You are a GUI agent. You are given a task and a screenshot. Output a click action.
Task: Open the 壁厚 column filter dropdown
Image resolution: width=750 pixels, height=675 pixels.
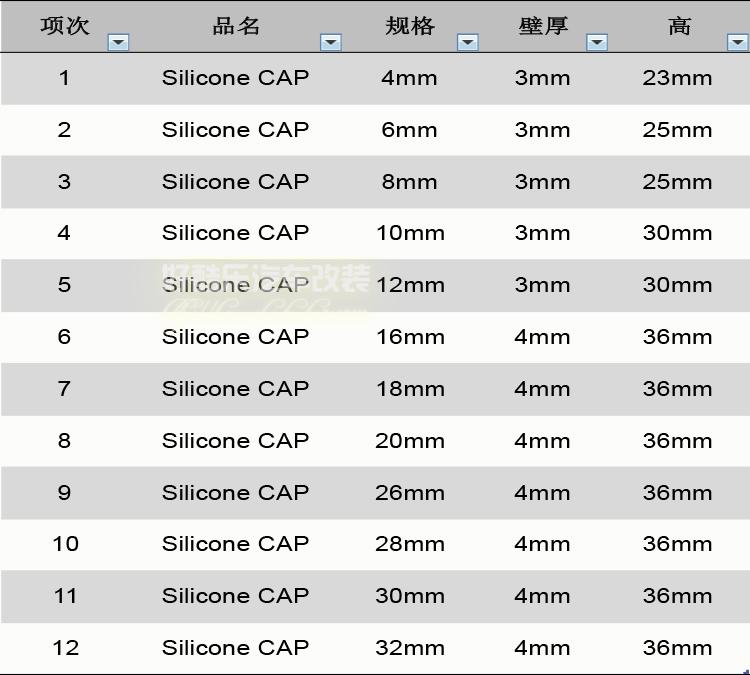[x=597, y=42]
